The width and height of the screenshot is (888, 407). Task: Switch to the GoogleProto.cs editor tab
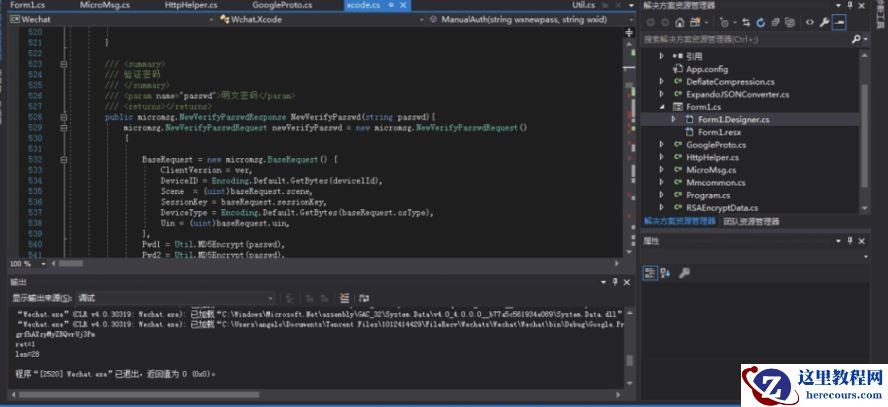click(282, 5)
